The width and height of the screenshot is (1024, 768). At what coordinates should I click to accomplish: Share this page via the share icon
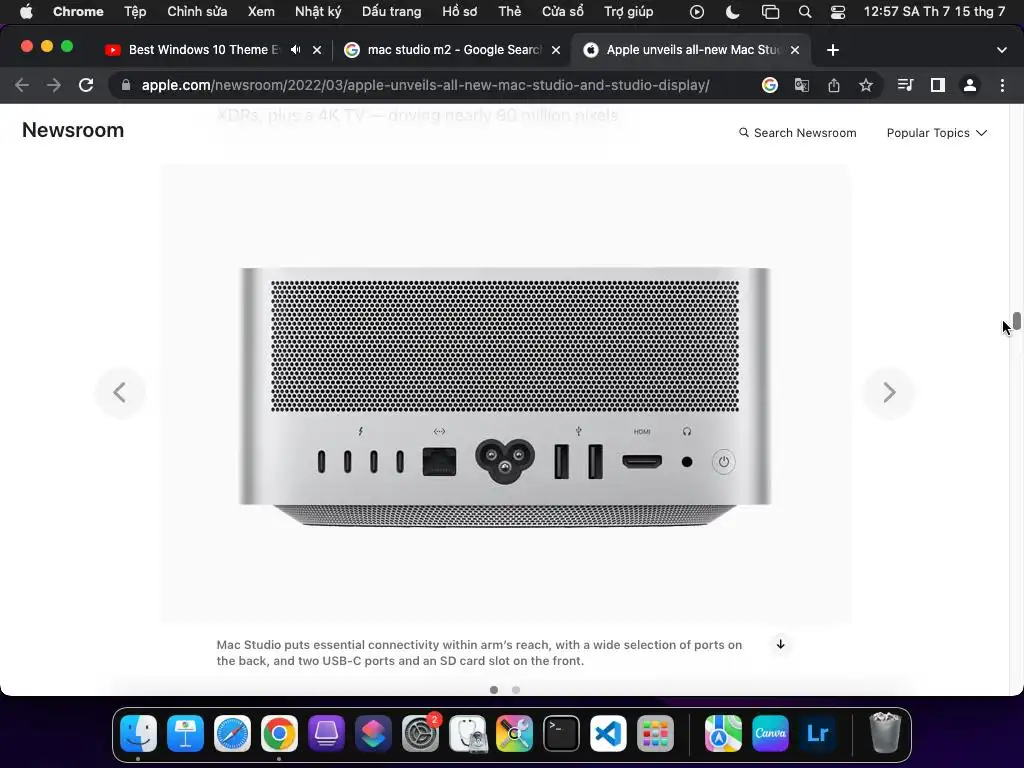[x=834, y=85]
